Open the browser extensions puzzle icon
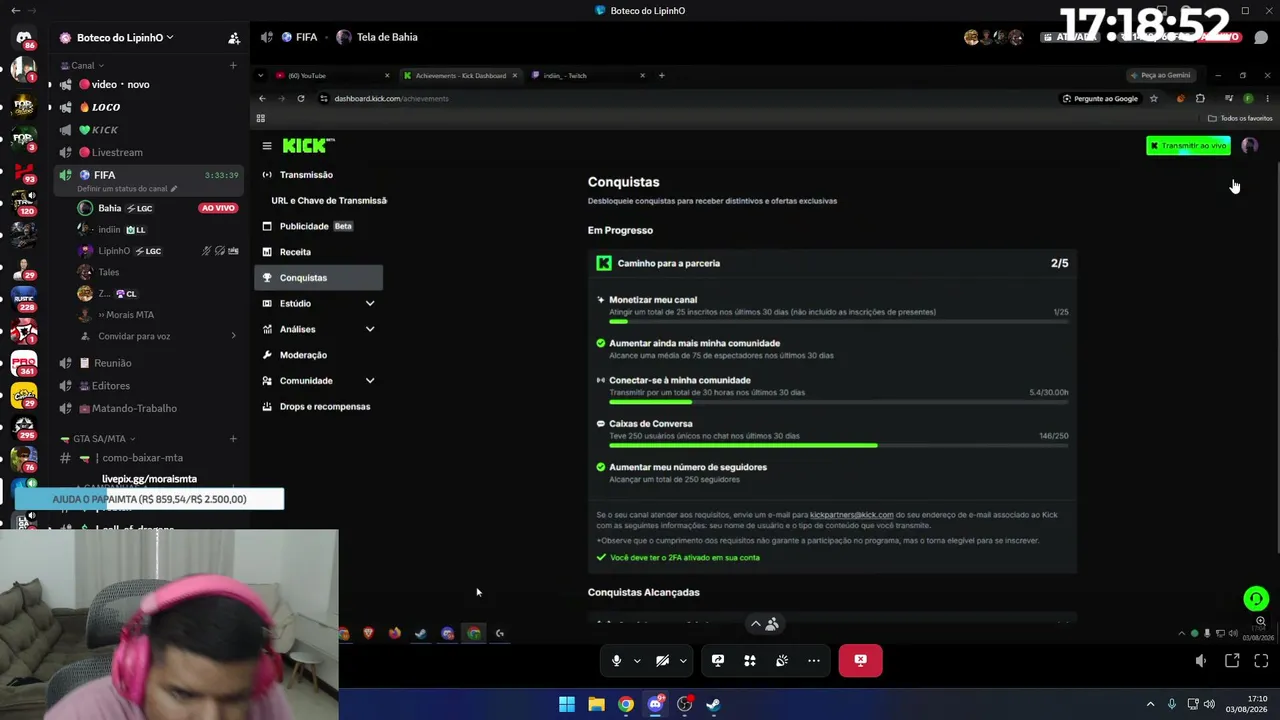 pyautogui.click(x=1200, y=99)
